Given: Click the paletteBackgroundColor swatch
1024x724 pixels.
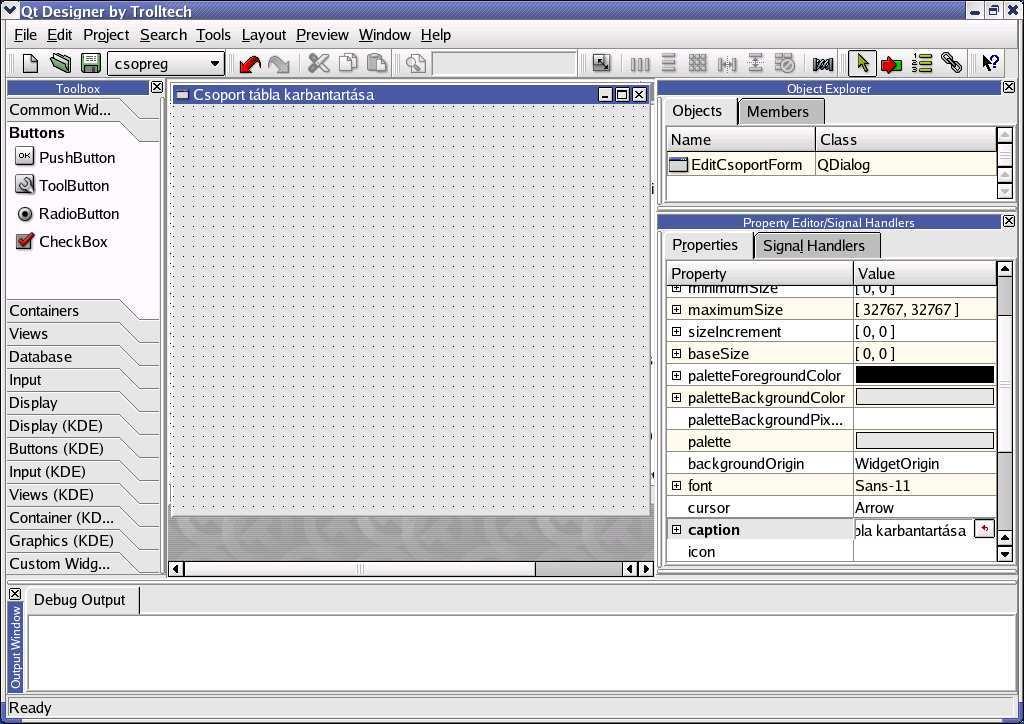Looking at the screenshot, I should (924, 397).
